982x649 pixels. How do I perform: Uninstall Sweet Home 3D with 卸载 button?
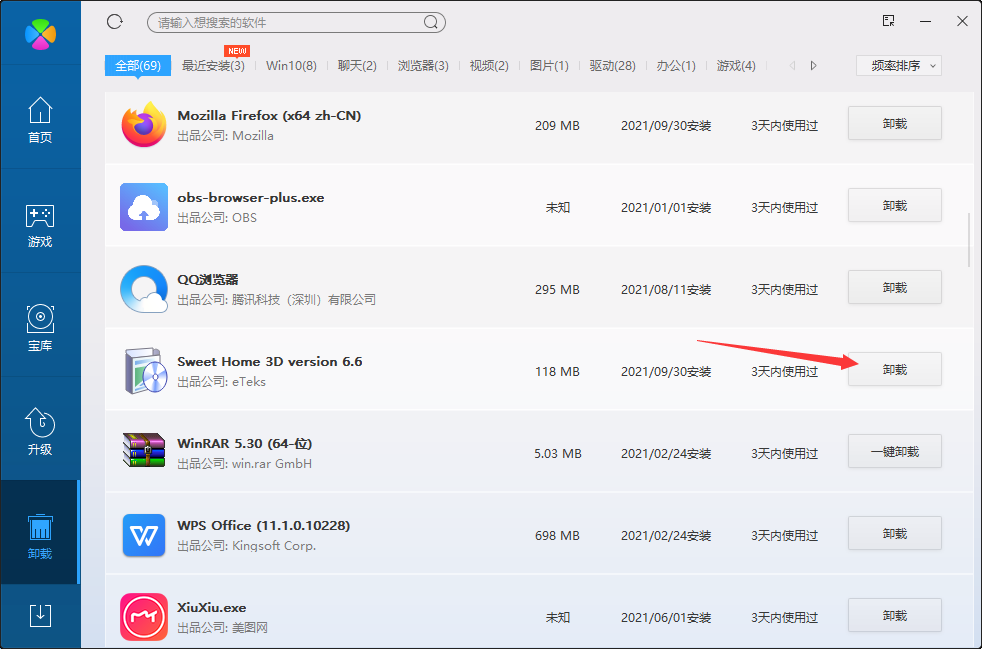(x=895, y=370)
